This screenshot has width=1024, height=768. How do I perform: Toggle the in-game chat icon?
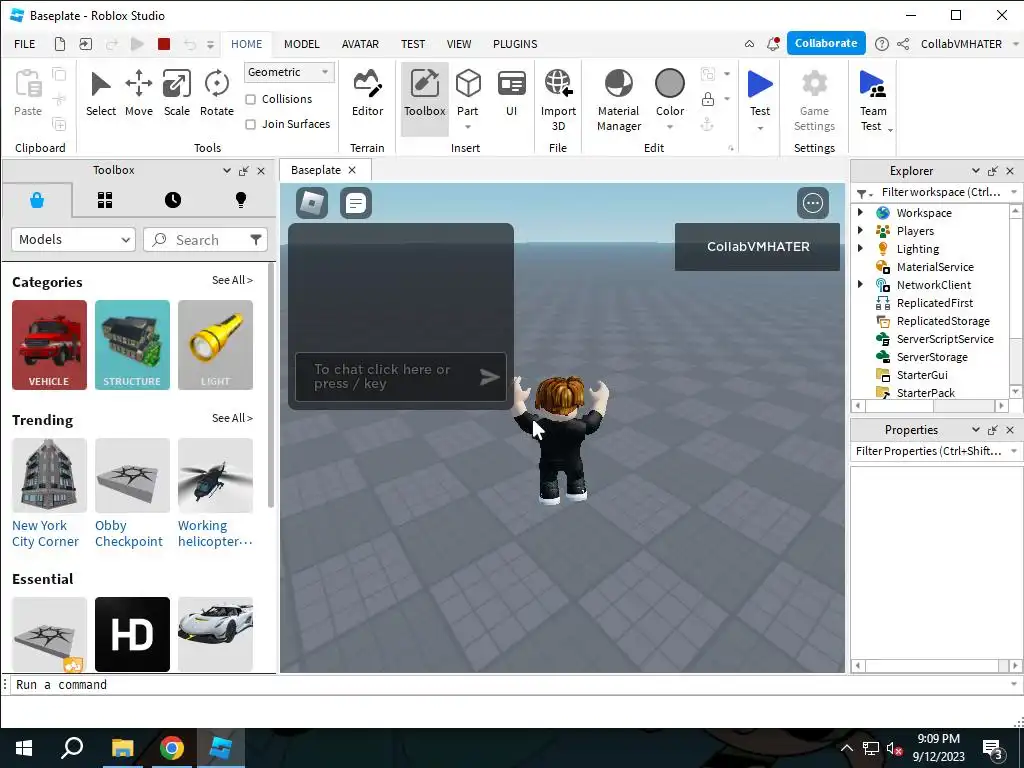click(356, 203)
